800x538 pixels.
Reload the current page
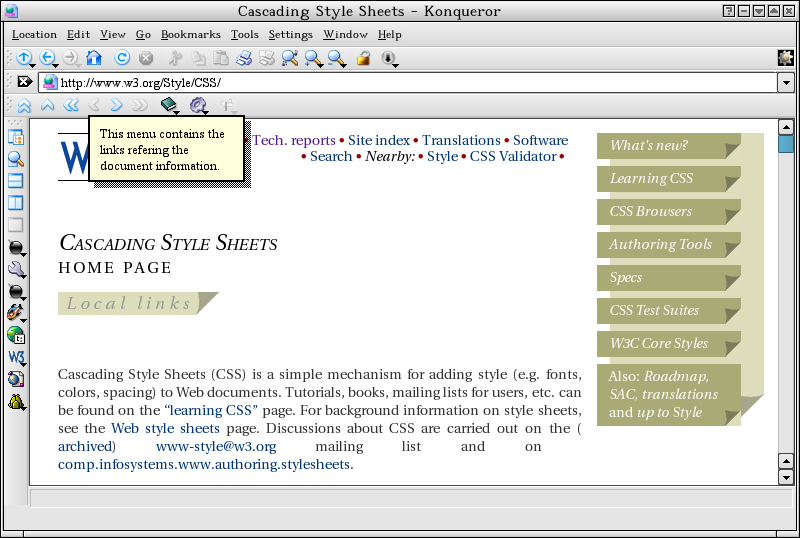point(122,59)
